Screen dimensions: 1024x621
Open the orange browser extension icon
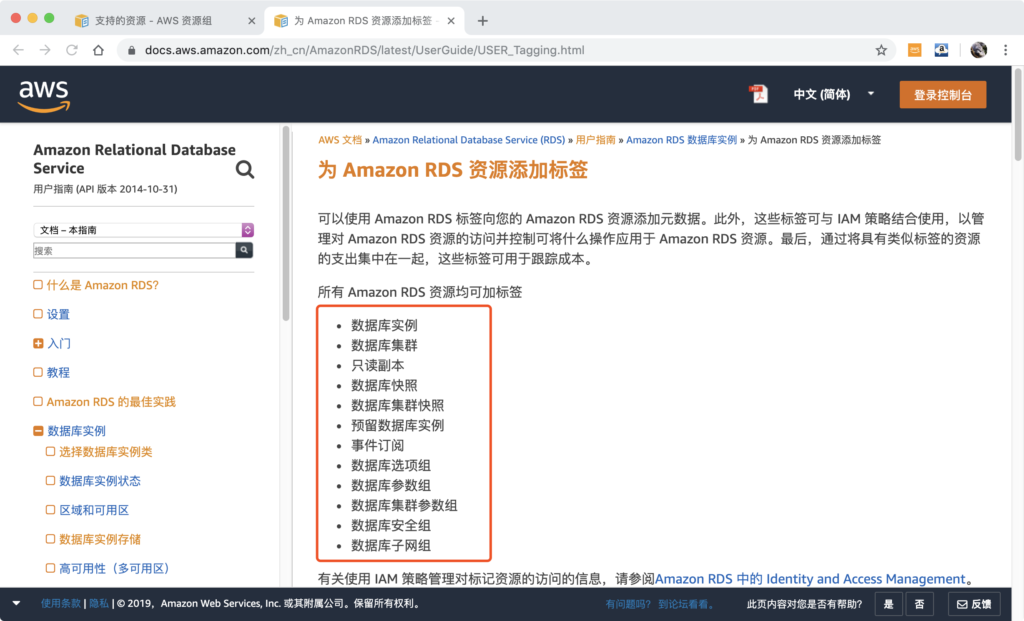(x=914, y=50)
